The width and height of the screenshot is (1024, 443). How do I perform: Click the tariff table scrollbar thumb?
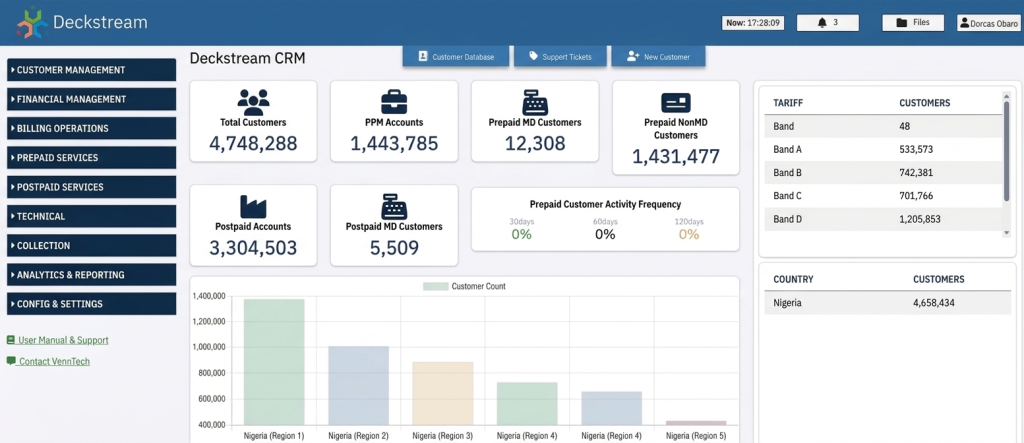[1006, 152]
